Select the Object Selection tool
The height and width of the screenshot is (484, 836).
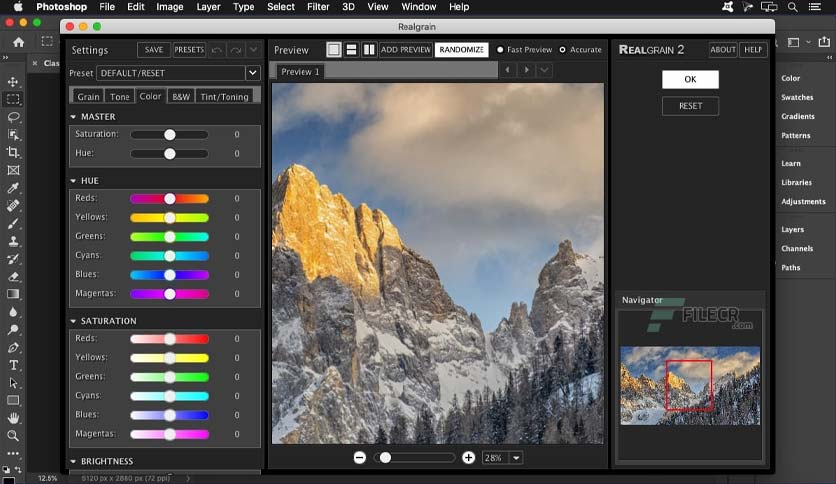click(x=13, y=134)
